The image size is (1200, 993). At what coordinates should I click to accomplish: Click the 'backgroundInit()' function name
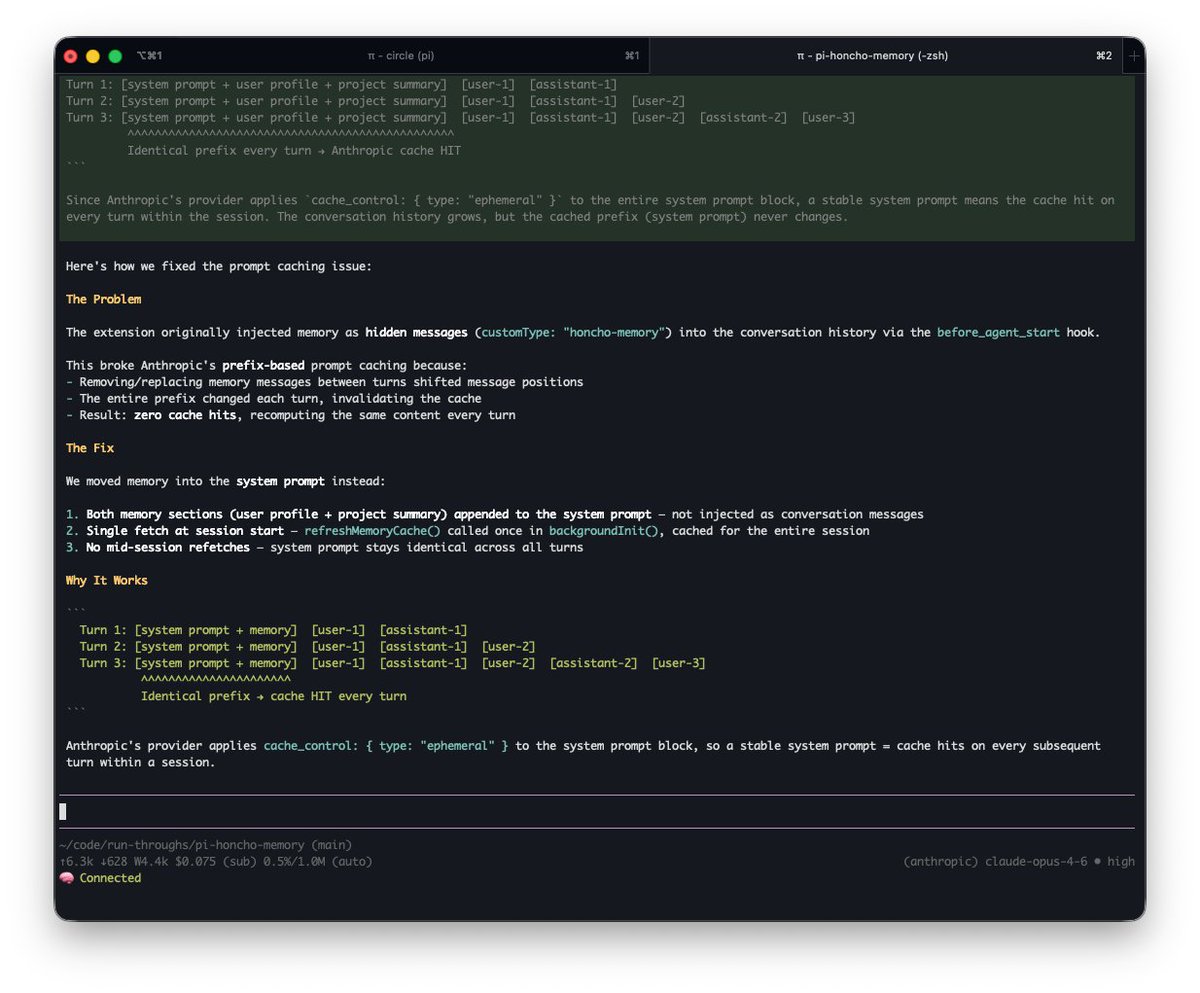tap(603, 530)
